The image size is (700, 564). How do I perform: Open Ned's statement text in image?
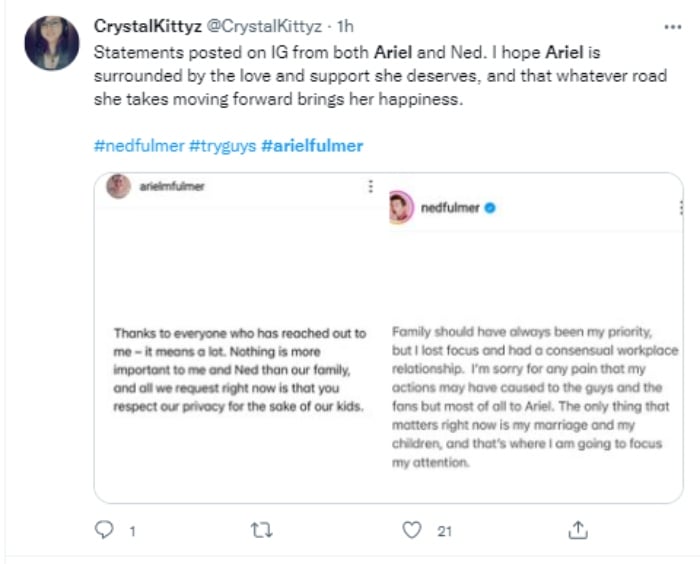[x=535, y=397]
